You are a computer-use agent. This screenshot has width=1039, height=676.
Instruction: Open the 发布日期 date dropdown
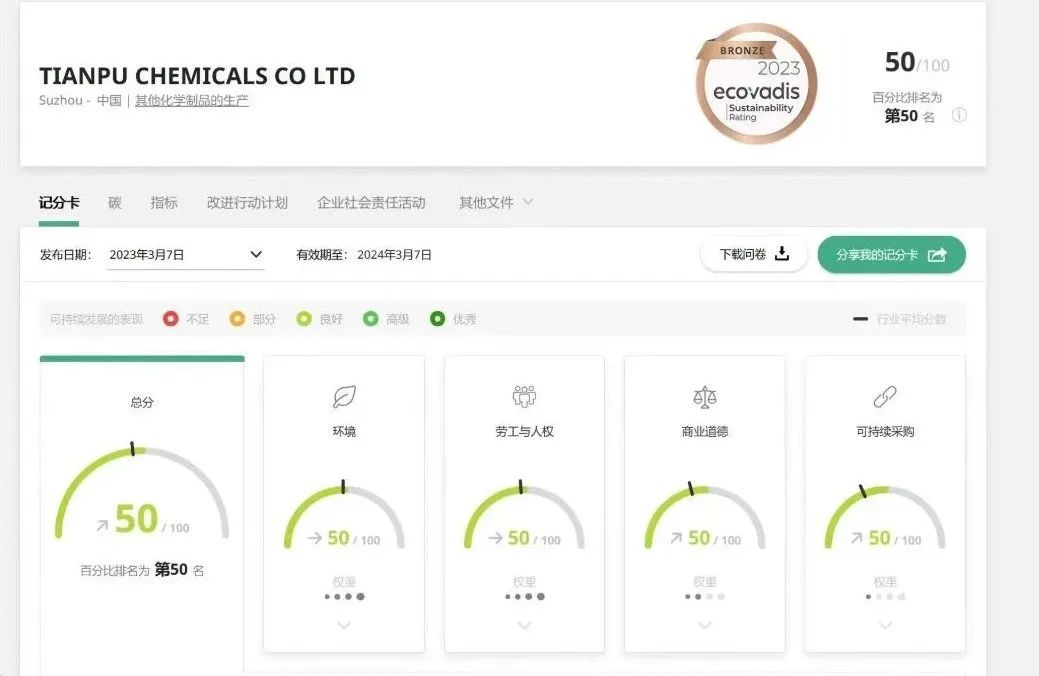tap(186, 254)
